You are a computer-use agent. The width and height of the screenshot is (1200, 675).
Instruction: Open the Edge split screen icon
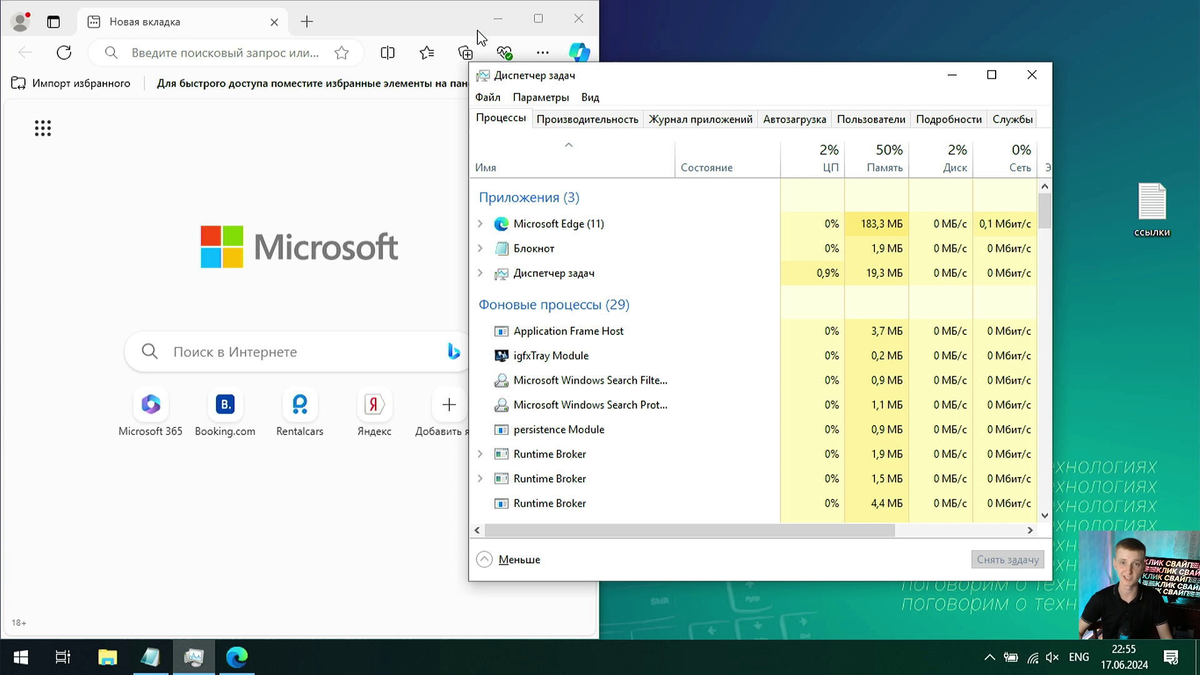[x=388, y=53]
